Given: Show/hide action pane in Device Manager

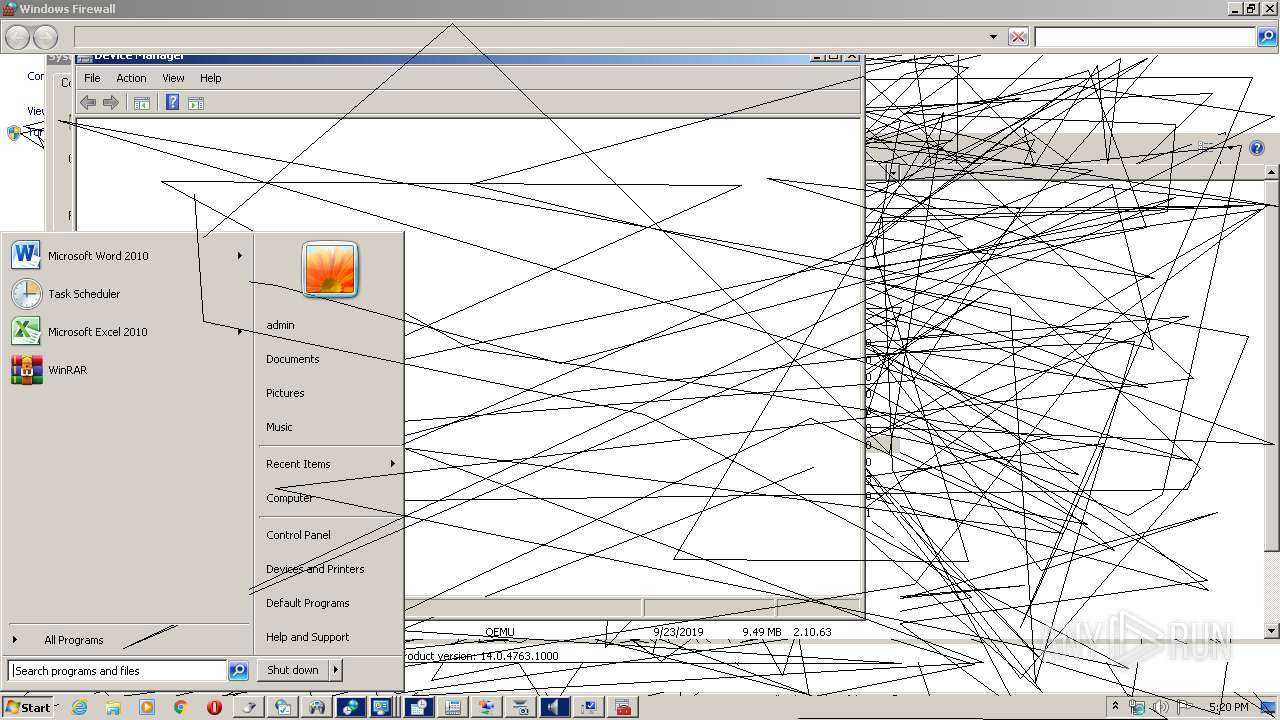Looking at the screenshot, I should click(x=196, y=103).
